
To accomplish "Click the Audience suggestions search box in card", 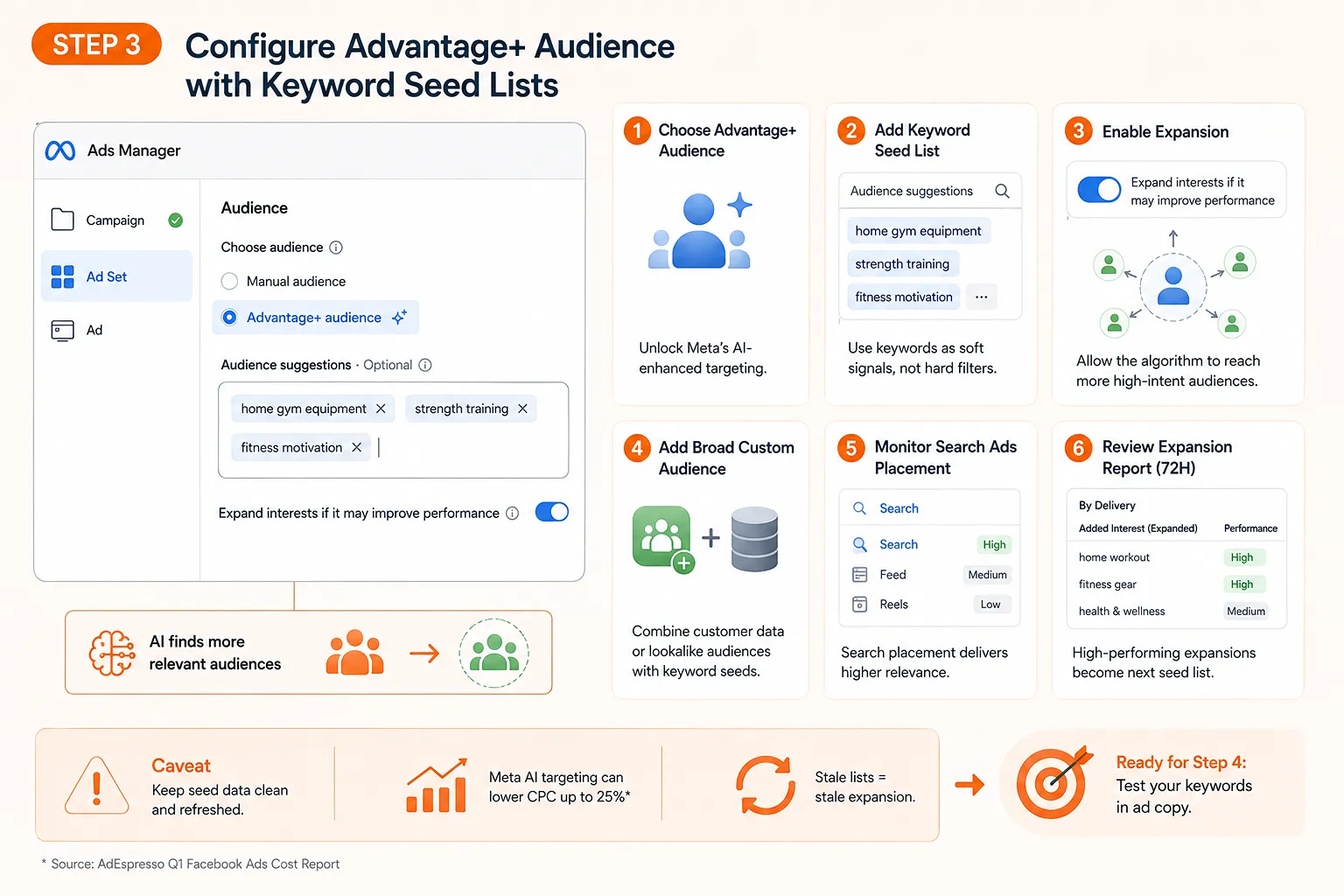I will click(x=930, y=191).
